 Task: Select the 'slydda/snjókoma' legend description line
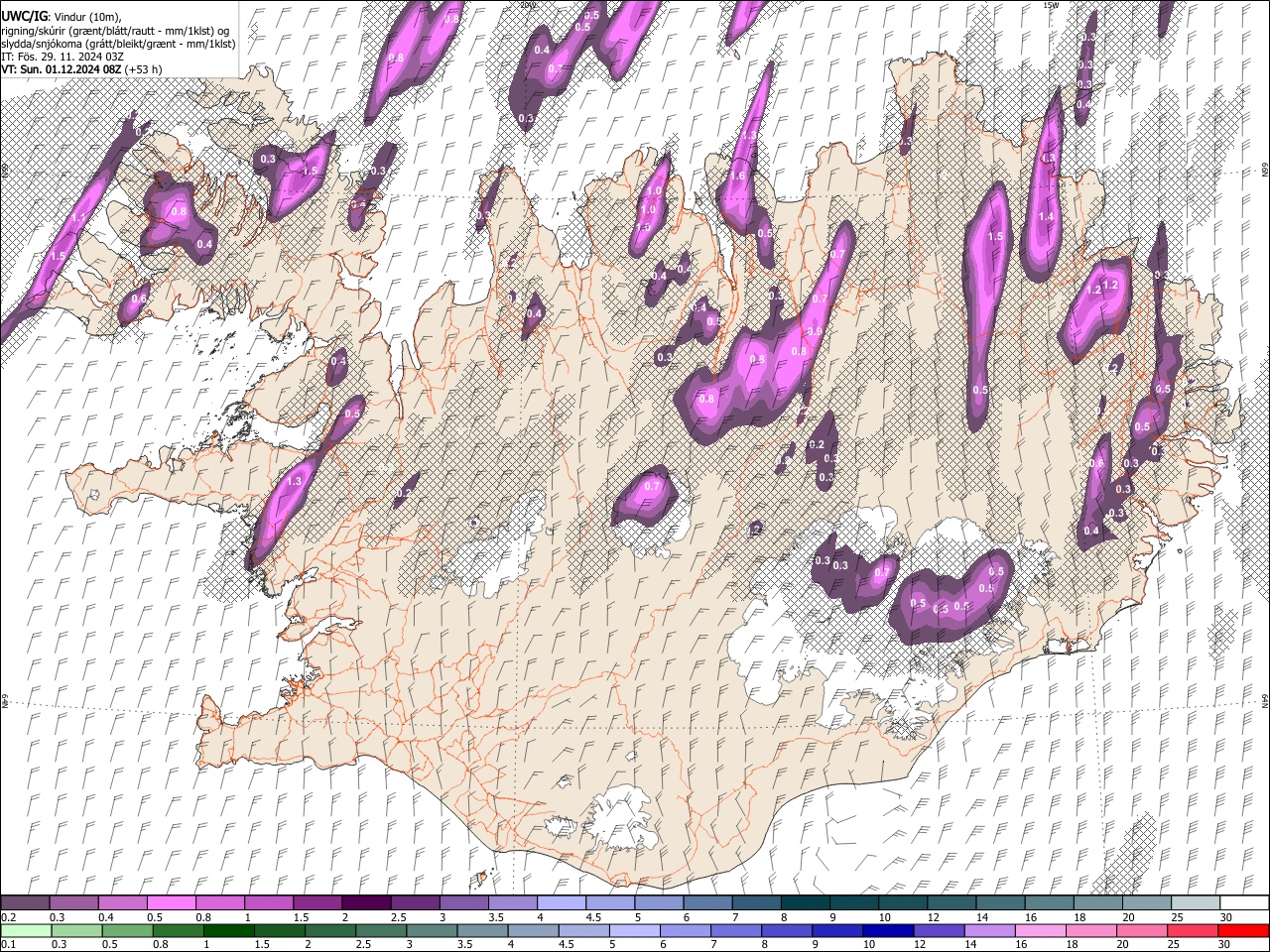click(x=118, y=44)
